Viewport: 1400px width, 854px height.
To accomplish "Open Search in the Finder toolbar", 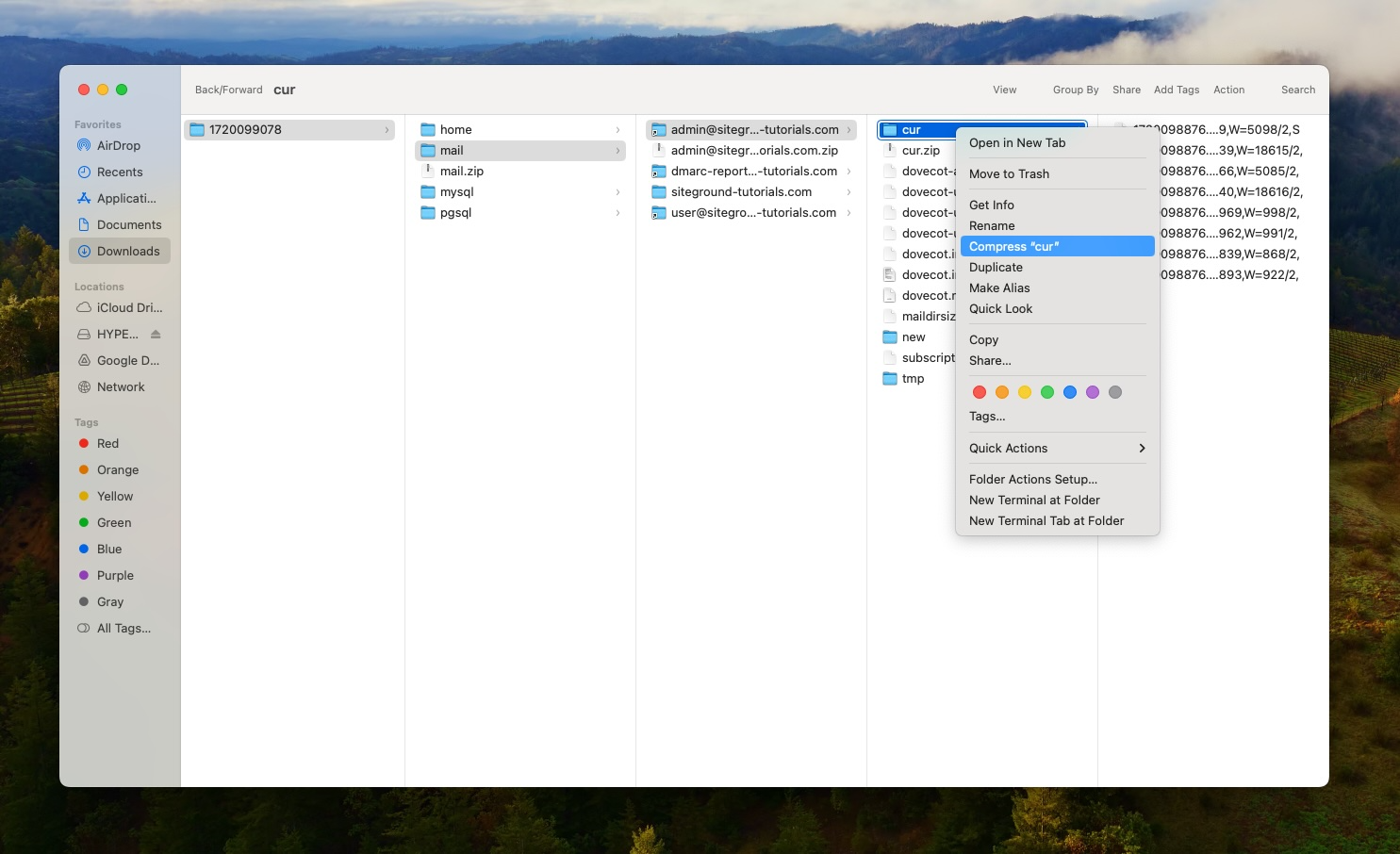I will click(x=1297, y=90).
